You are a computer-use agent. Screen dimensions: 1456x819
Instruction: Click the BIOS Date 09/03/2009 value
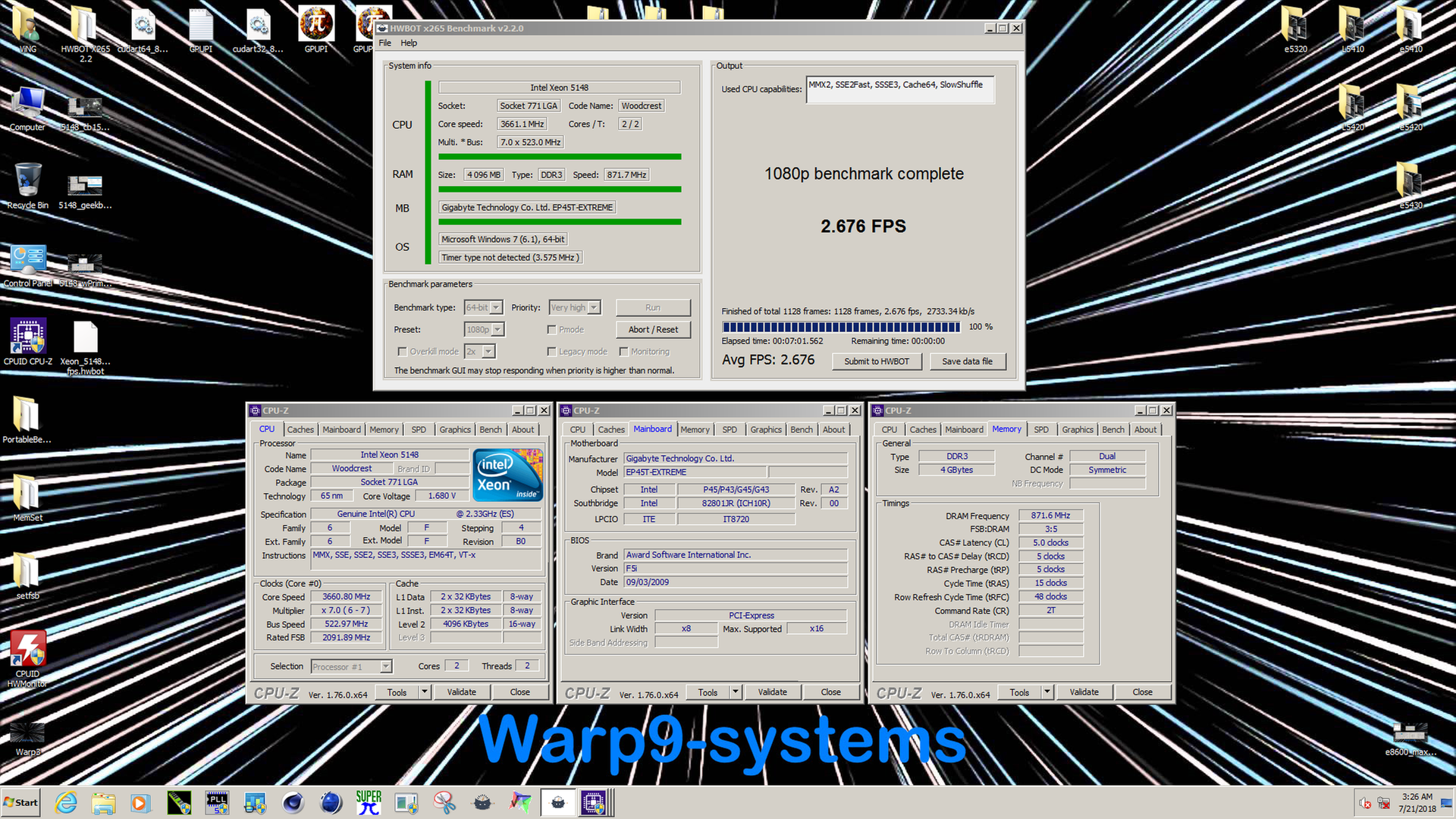[736, 582]
